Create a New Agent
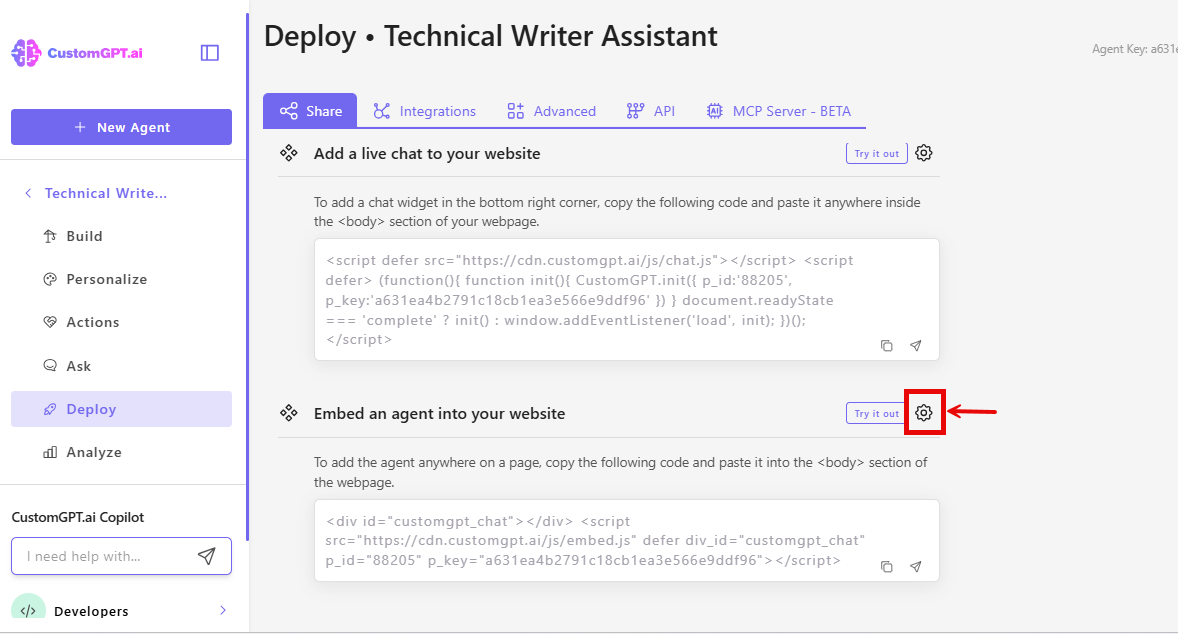This screenshot has height=634, width=1178. 121,127
